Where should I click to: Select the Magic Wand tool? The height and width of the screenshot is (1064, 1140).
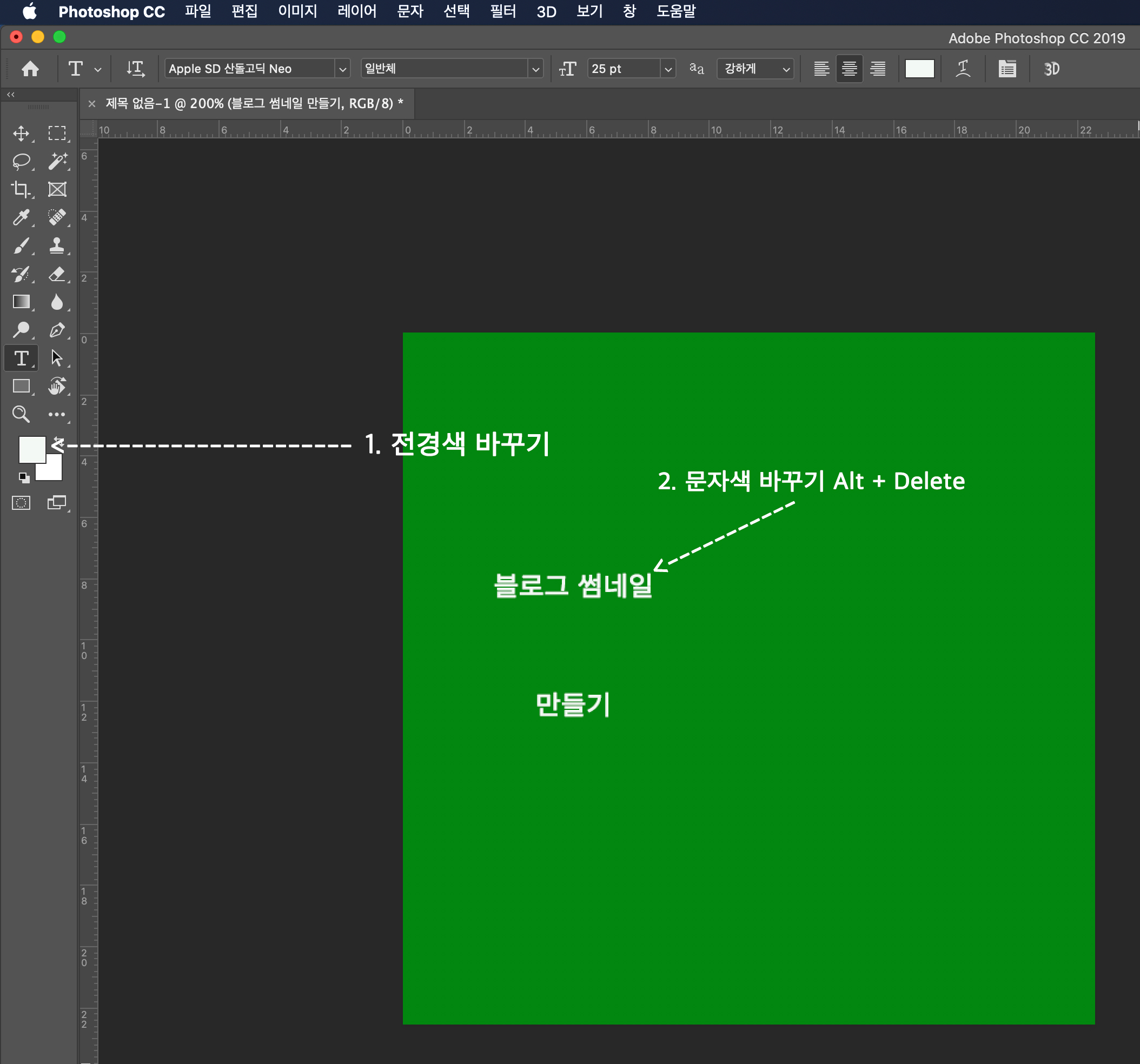pos(57,162)
